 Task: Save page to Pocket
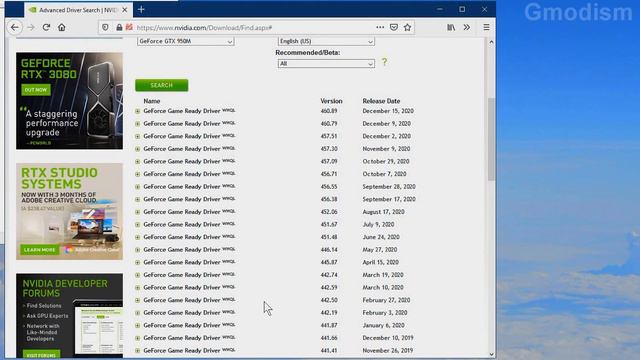pos(394,27)
